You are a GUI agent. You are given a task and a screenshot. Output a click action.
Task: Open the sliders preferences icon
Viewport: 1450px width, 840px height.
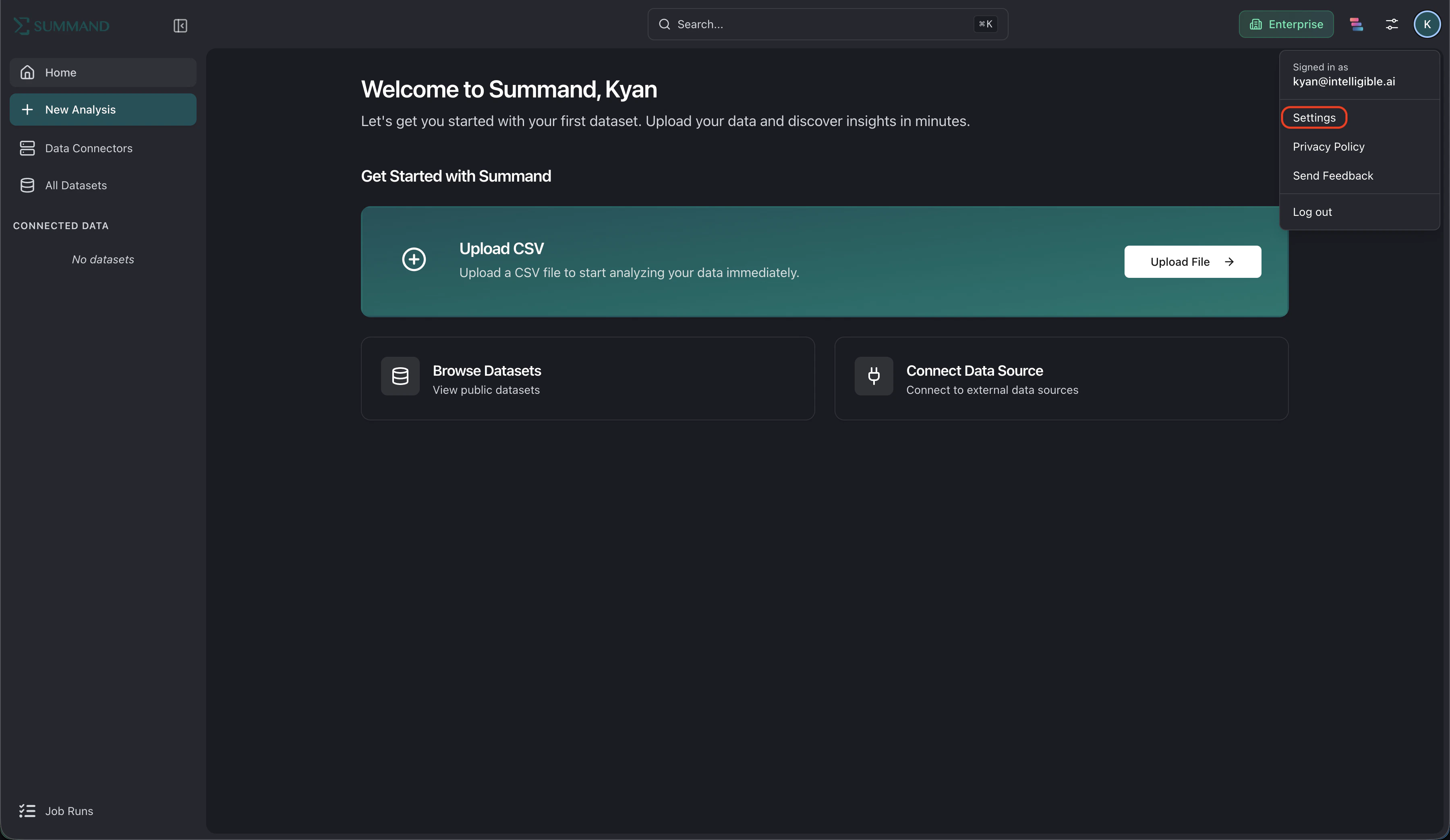point(1391,24)
